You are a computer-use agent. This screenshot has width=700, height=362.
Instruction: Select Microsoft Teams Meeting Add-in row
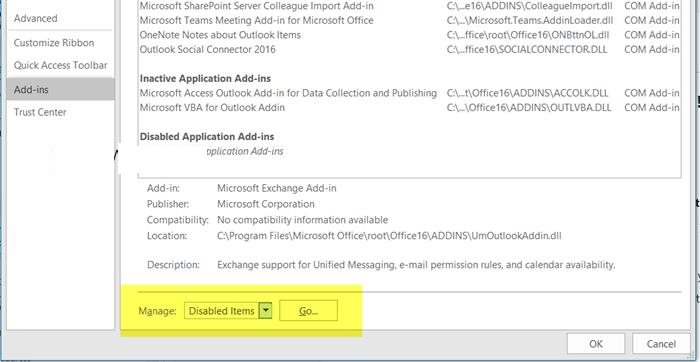(257, 21)
